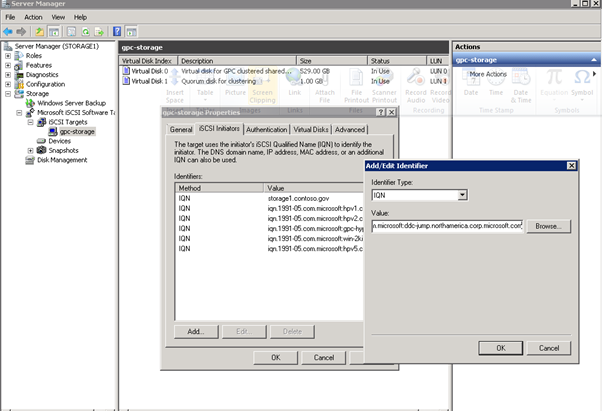Click the Up One Level folder icon
Screen dimensions: 602x411
pos(39,31)
